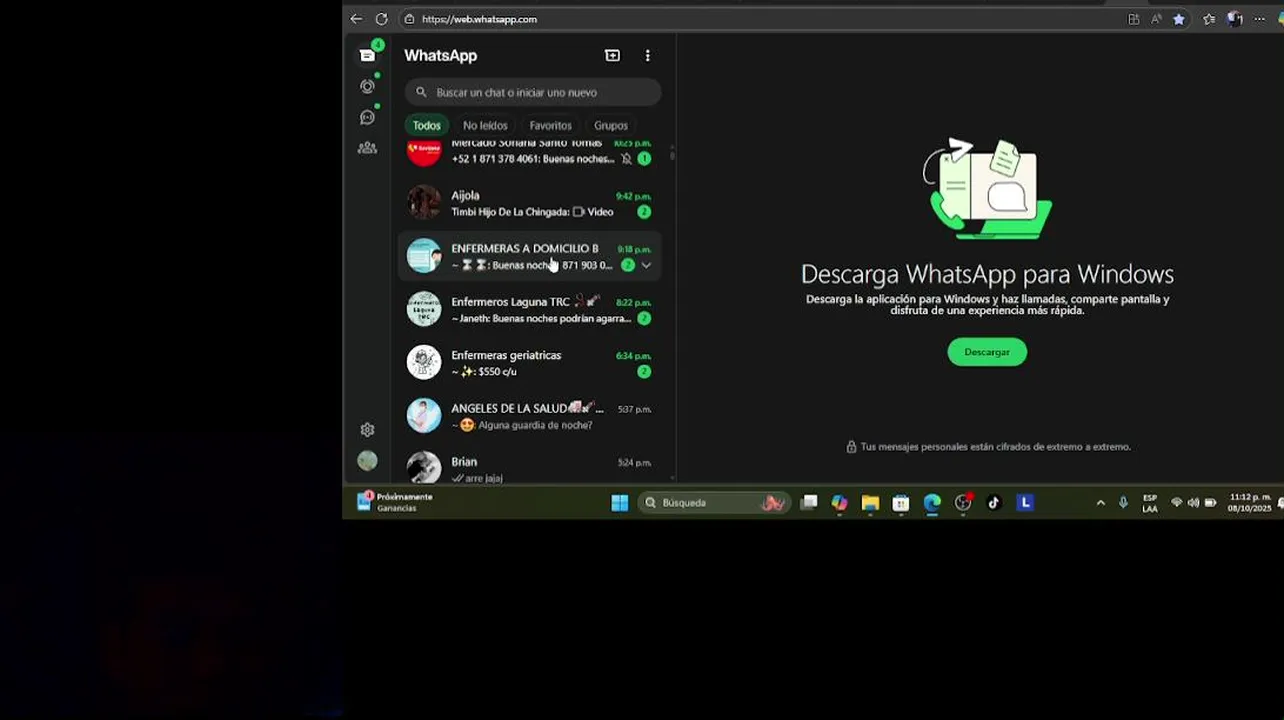Open the blue L app on taskbar

click(x=1025, y=503)
